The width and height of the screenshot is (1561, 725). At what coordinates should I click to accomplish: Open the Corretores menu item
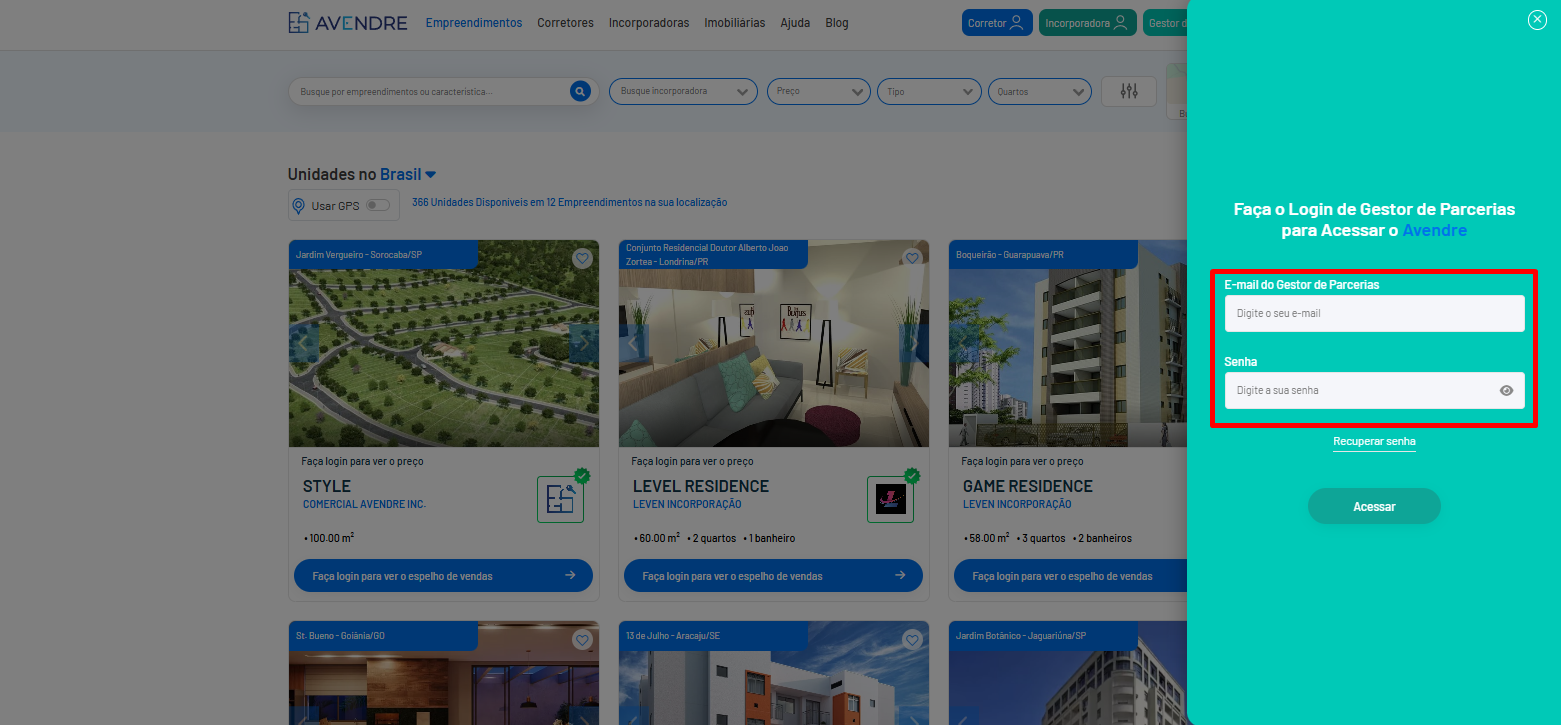[x=565, y=23]
